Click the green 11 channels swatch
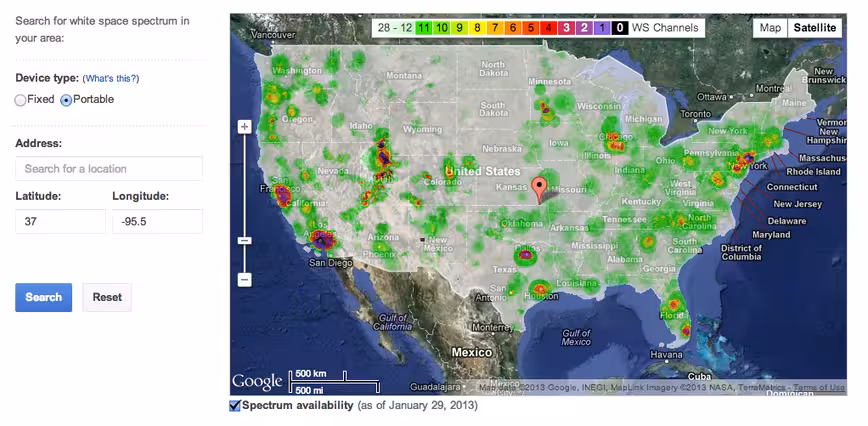The width and height of the screenshot is (868, 426). pos(423,28)
